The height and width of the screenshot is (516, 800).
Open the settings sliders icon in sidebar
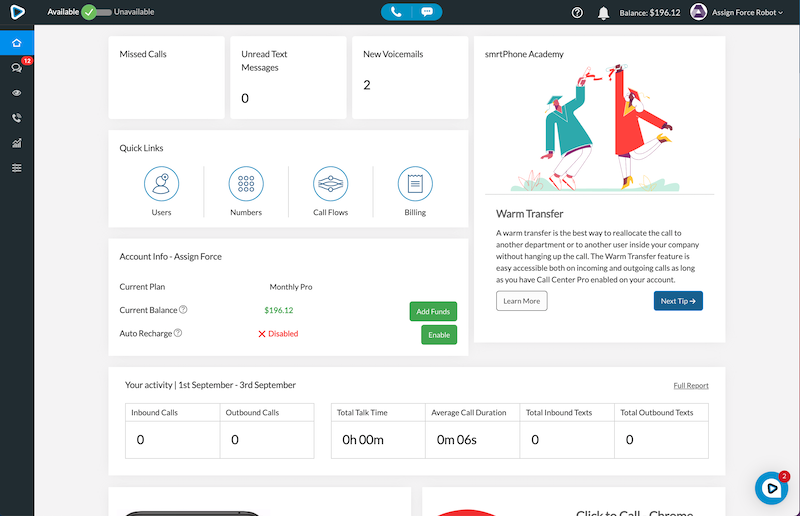point(16,167)
